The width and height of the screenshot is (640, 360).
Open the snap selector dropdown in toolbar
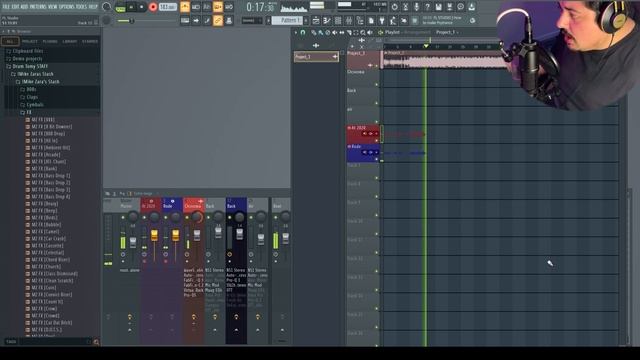(251, 20)
